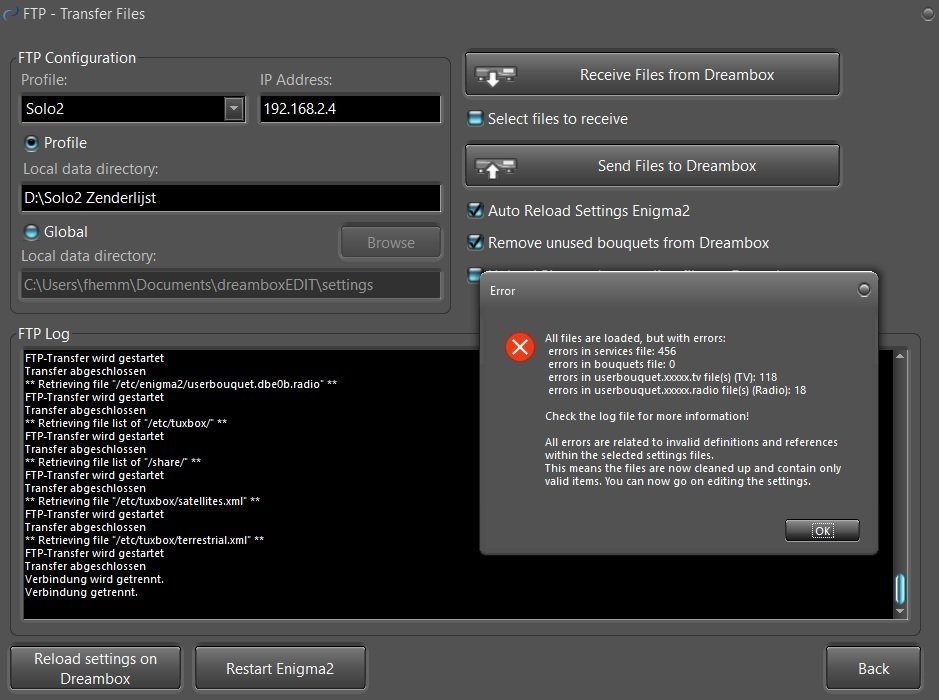The height and width of the screenshot is (700, 939).
Task: Click Reload settings on Dreambox button
Action: tap(95, 668)
